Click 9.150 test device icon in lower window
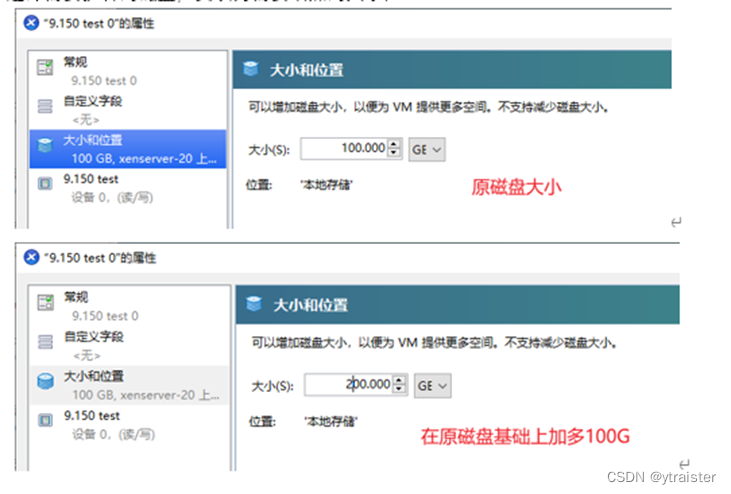731x494 pixels. (46, 420)
